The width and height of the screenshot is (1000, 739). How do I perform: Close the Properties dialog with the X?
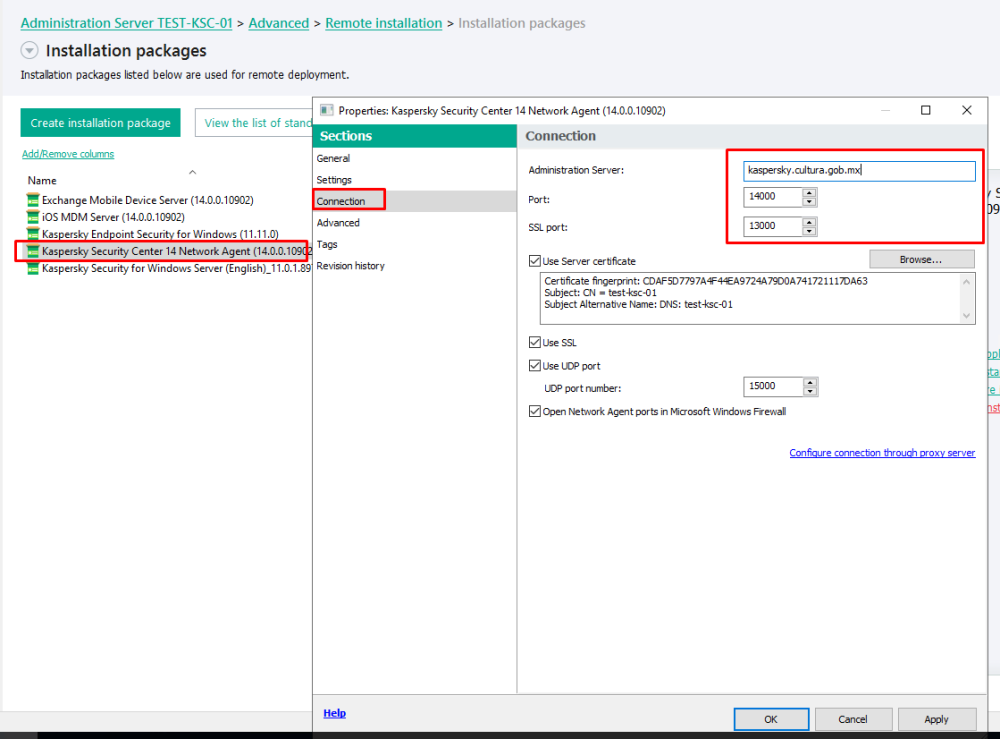[967, 110]
